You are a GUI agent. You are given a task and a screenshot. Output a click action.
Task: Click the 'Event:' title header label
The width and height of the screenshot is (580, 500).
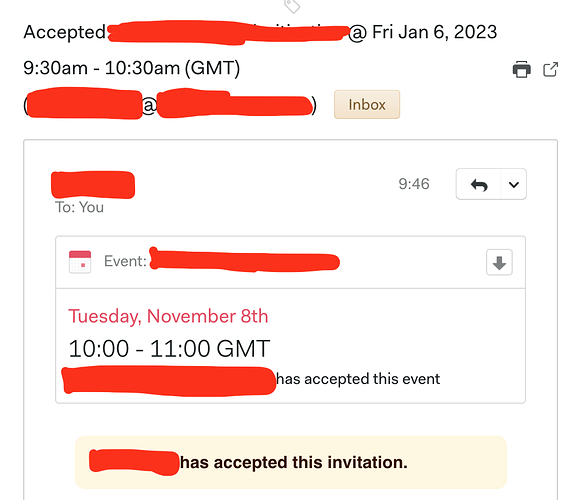pyautogui.click(x=125, y=261)
